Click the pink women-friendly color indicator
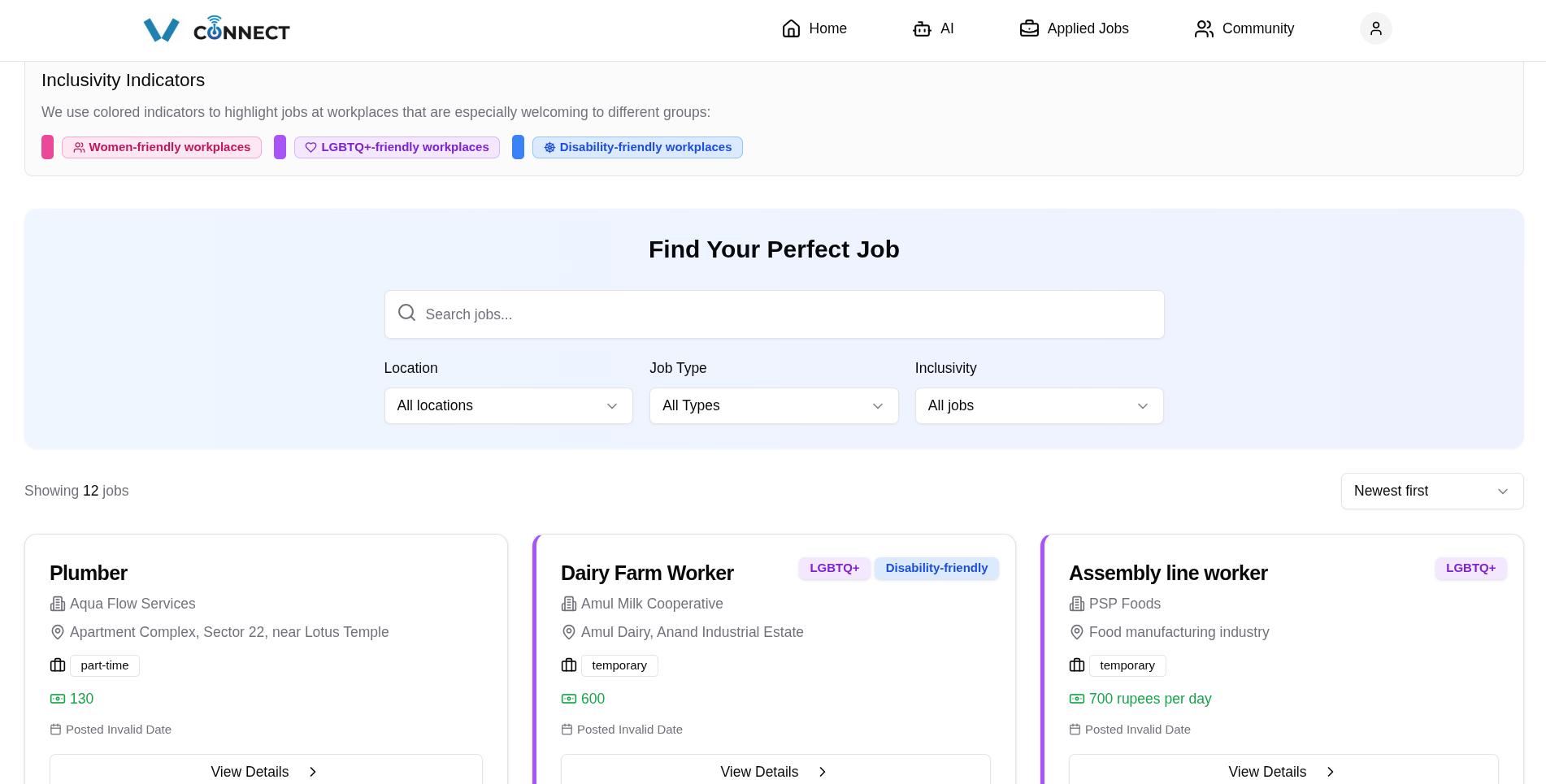 pos(48,147)
